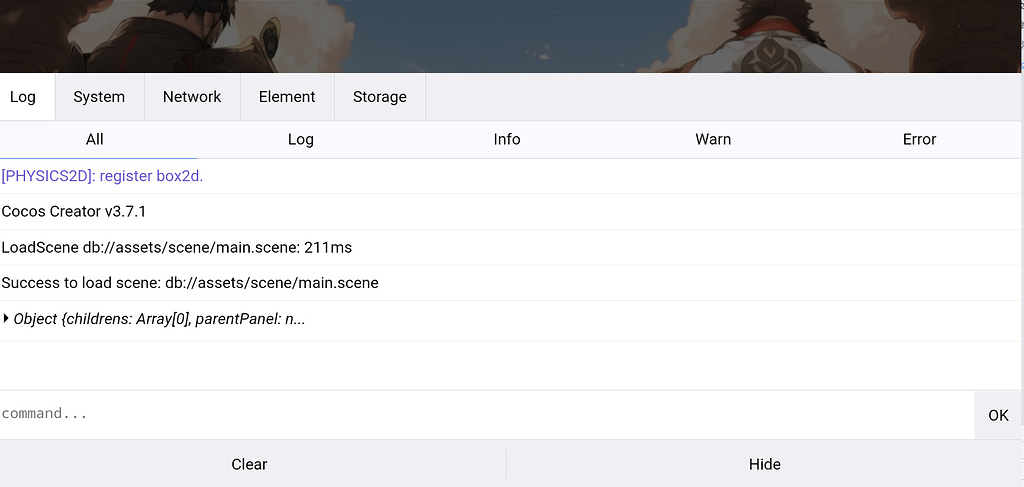Select the Element tab
The width and height of the screenshot is (1024, 487).
point(287,97)
